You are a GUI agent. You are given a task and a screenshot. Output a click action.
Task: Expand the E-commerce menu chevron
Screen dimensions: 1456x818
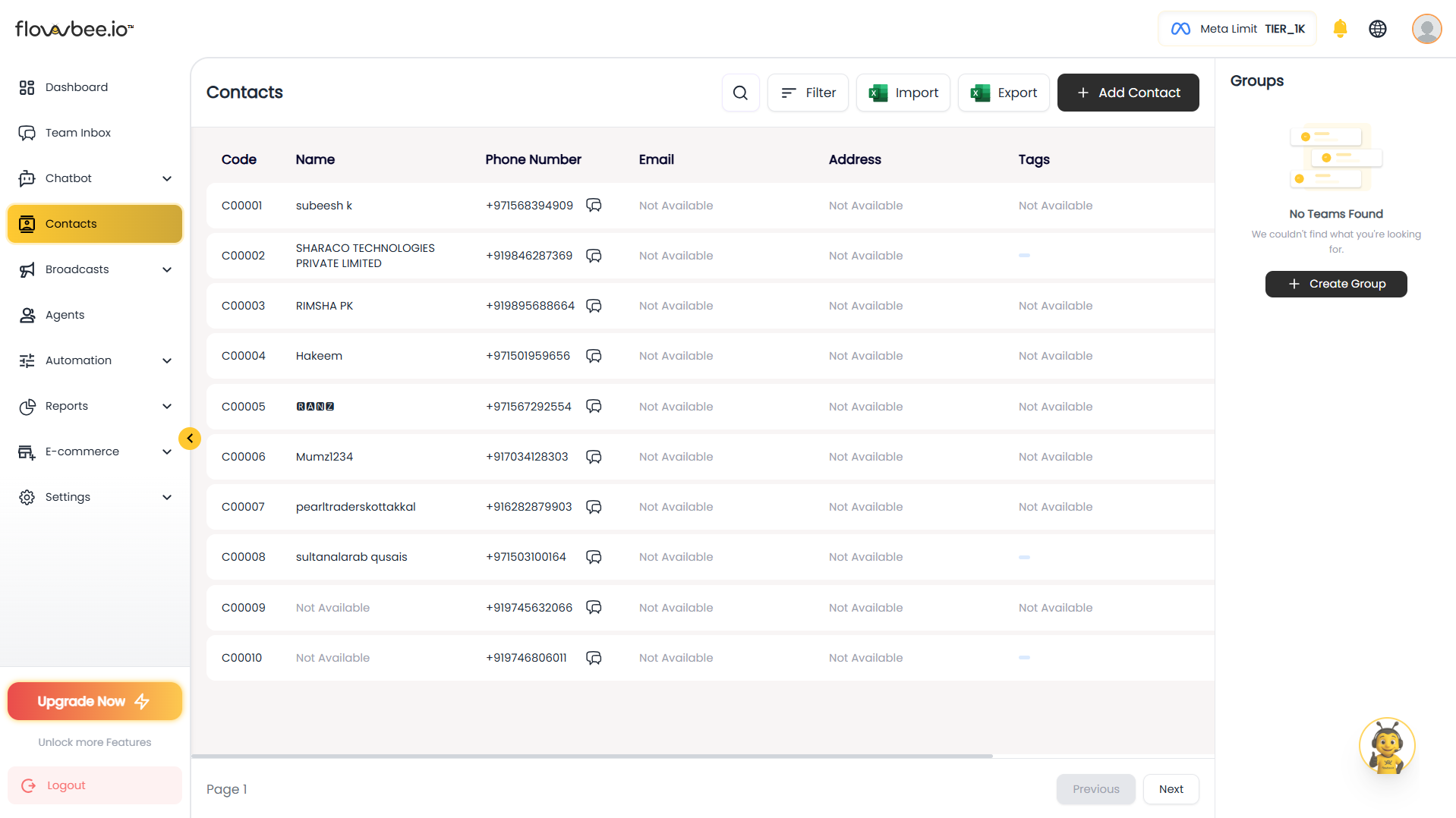click(167, 451)
